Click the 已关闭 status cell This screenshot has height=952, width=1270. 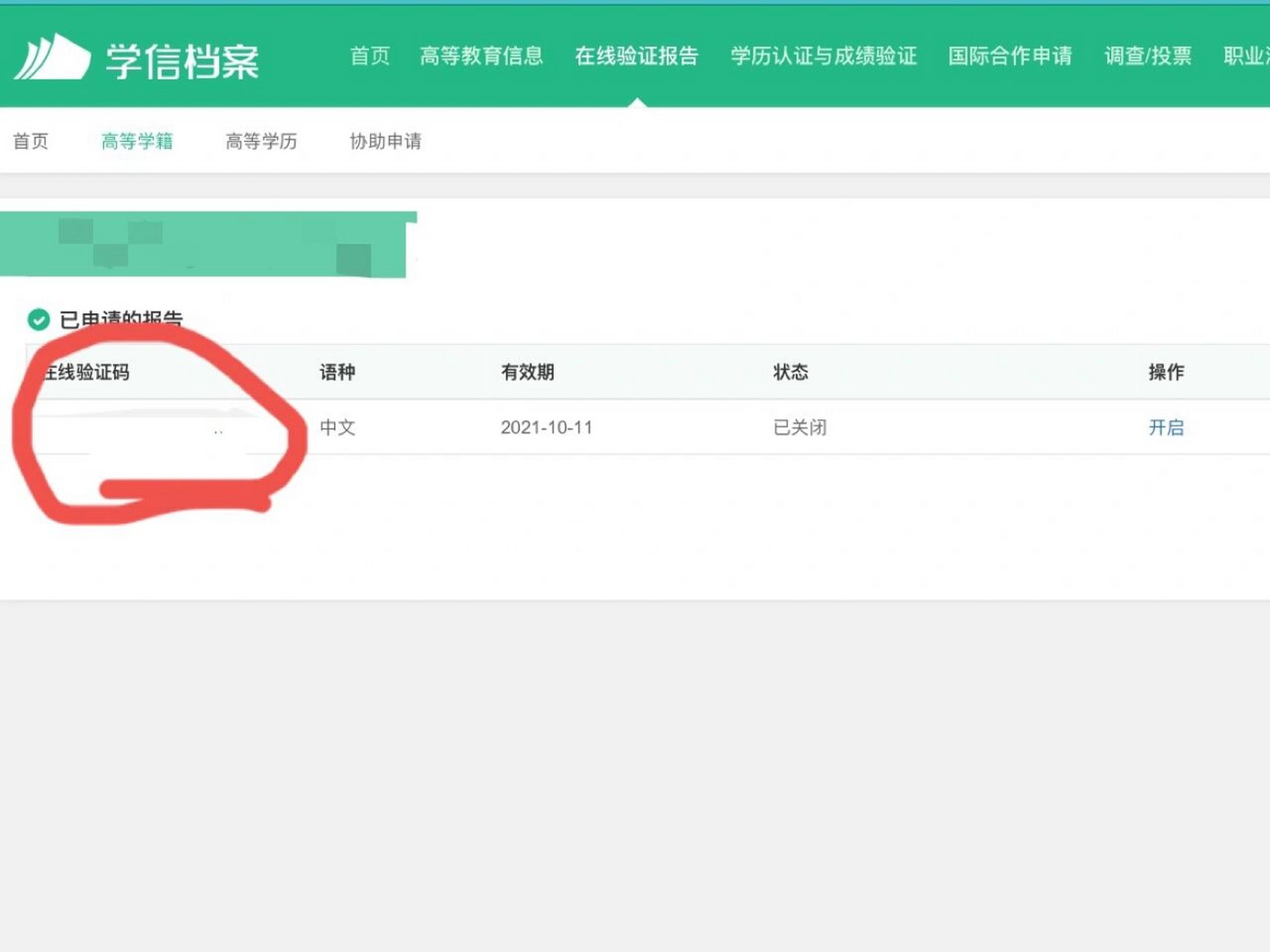[800, 428]
